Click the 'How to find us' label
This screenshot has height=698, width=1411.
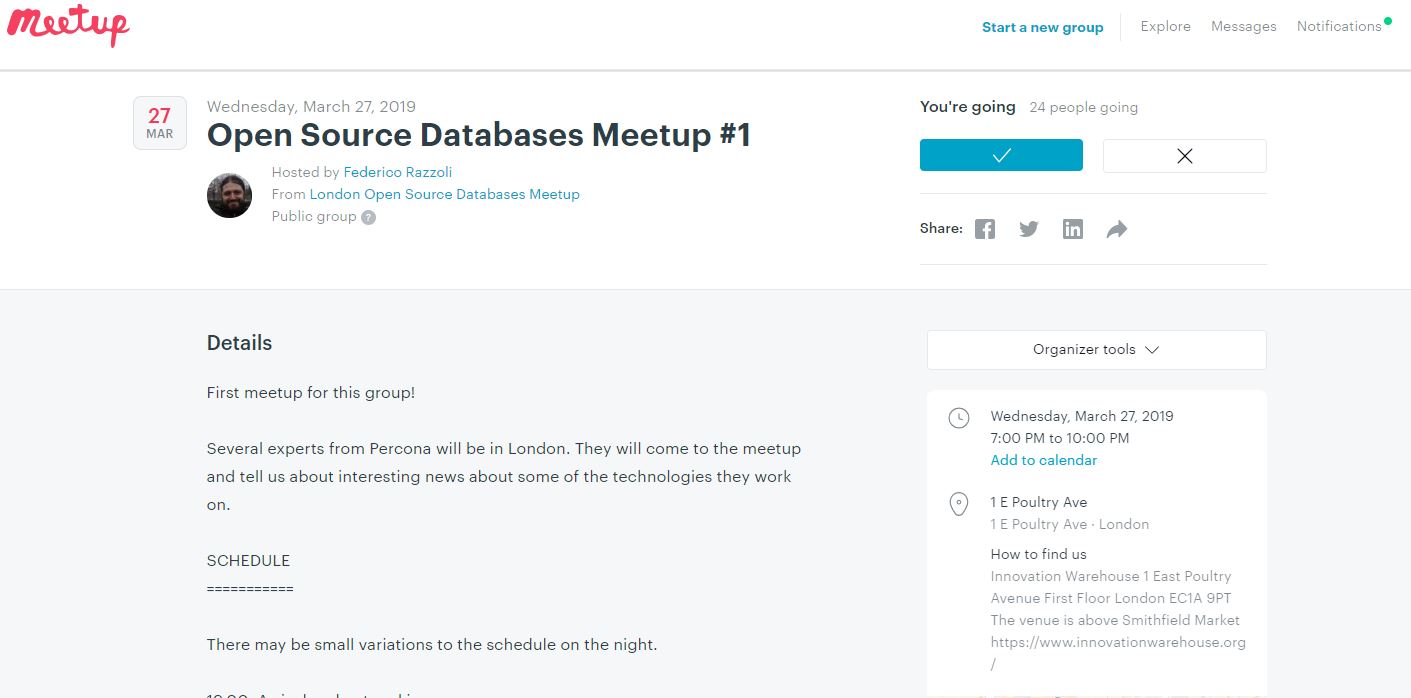pyautogui.click(x=1039, y=554)
